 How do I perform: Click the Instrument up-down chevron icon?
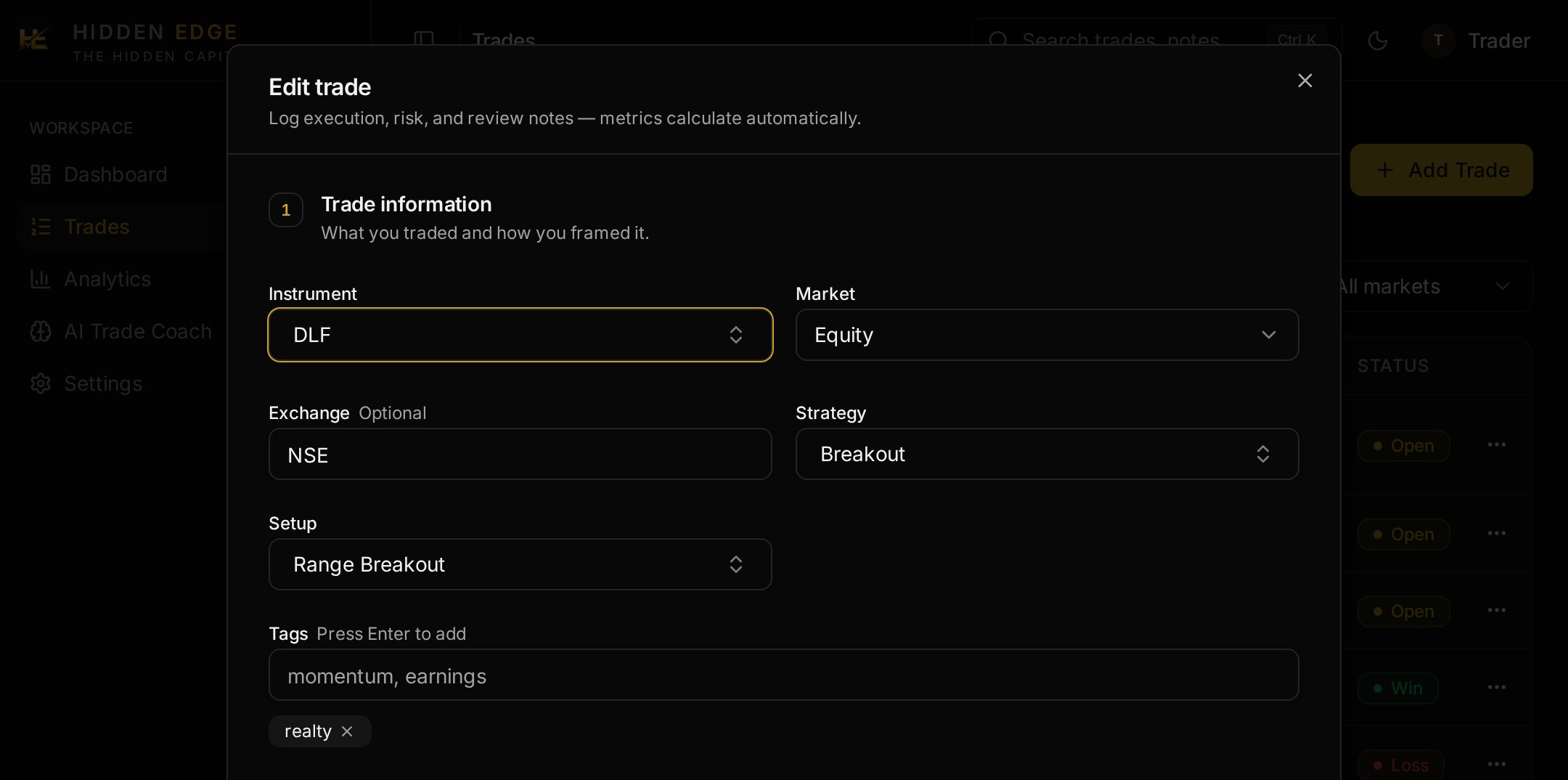coord(735,335)
